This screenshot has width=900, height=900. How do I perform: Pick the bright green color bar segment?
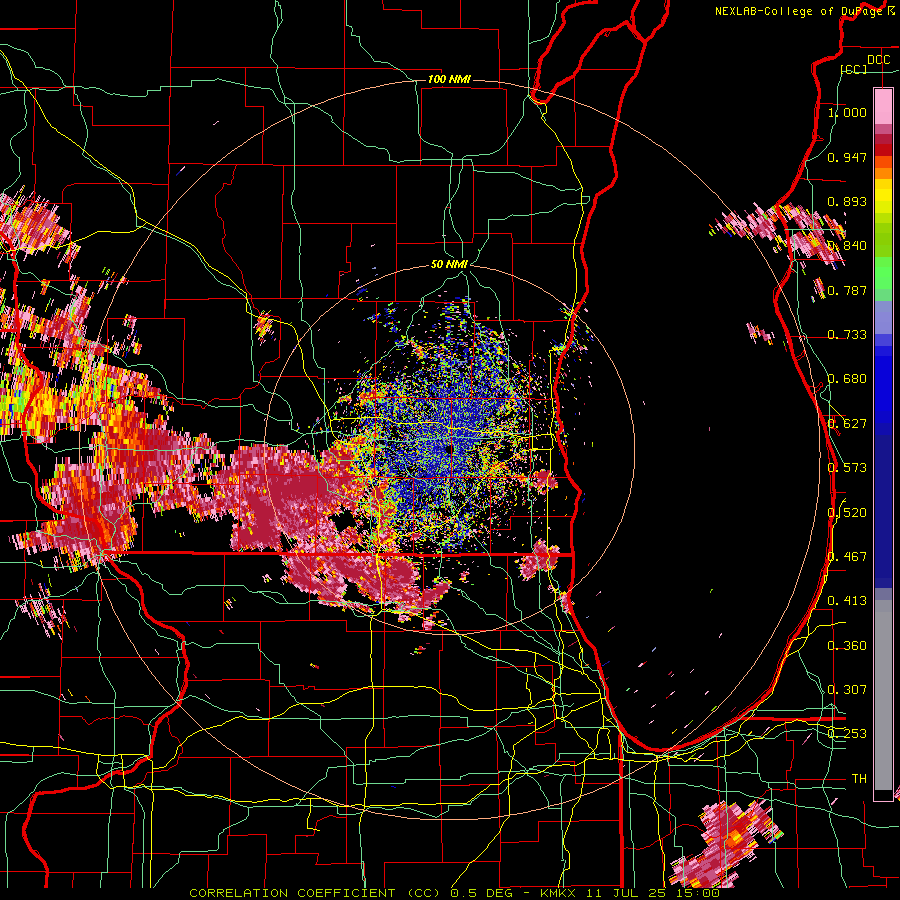coord(883,273)
